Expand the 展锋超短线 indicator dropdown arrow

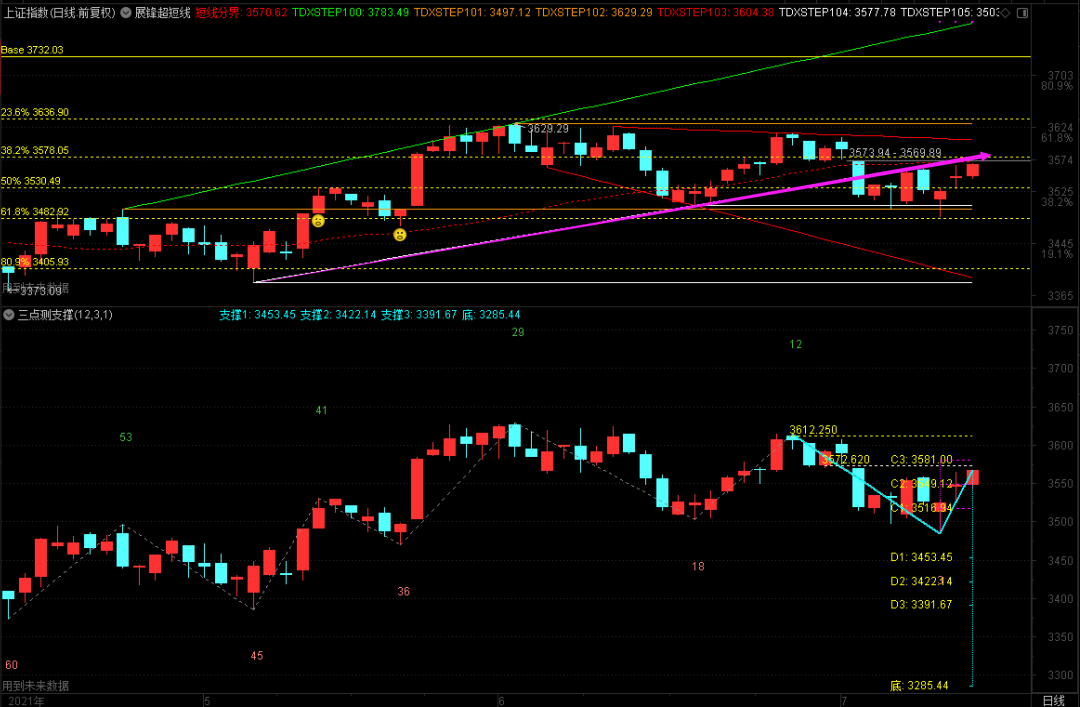click(126, 13)
